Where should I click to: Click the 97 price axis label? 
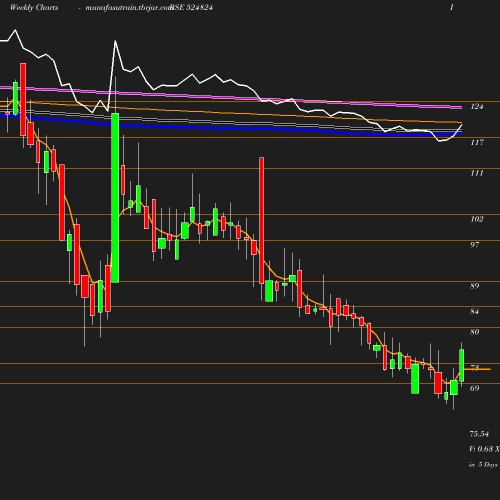[x=475, y=245]
